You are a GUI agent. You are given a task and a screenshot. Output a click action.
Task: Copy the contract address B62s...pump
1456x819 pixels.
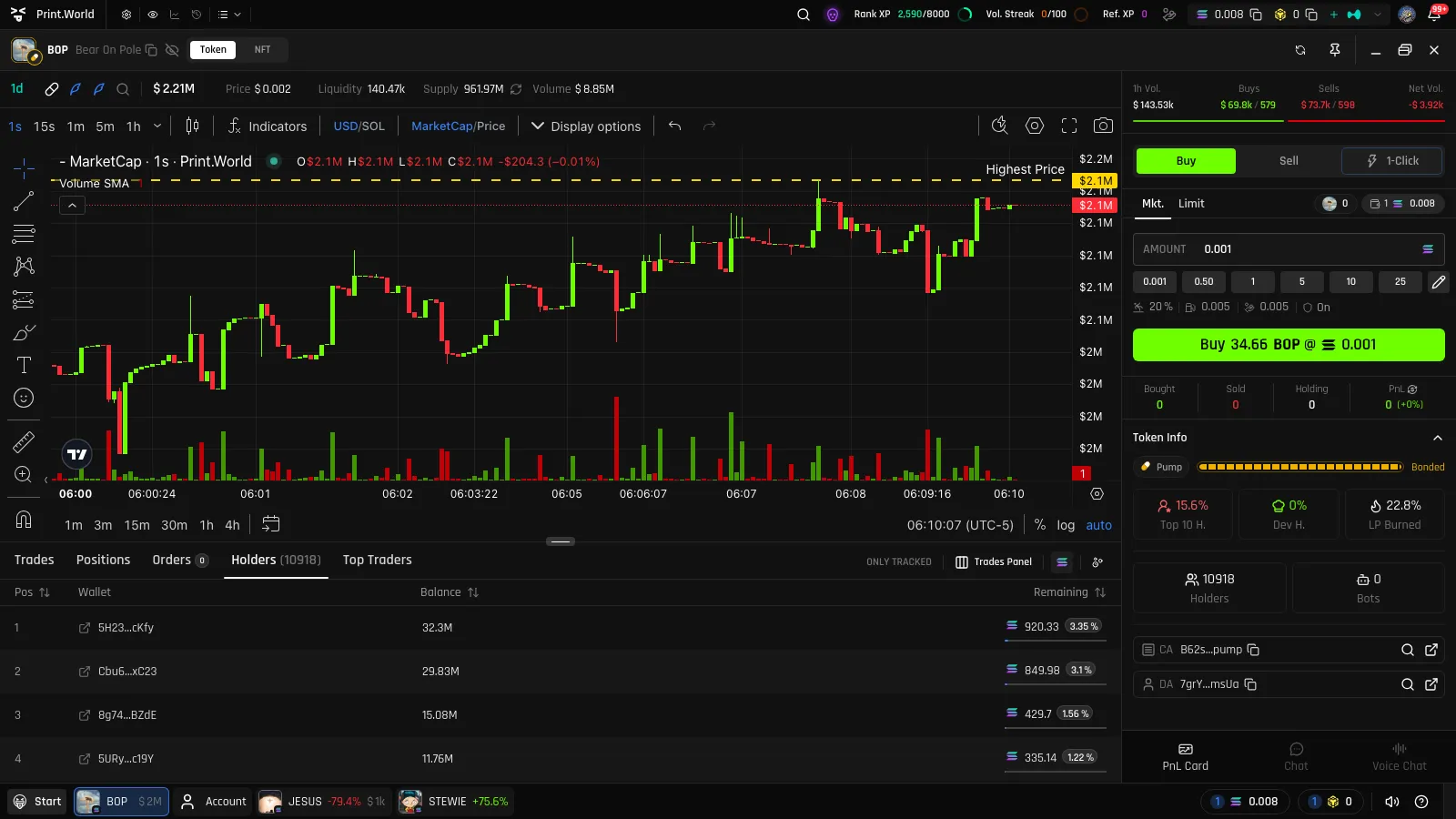point(1253,650)
